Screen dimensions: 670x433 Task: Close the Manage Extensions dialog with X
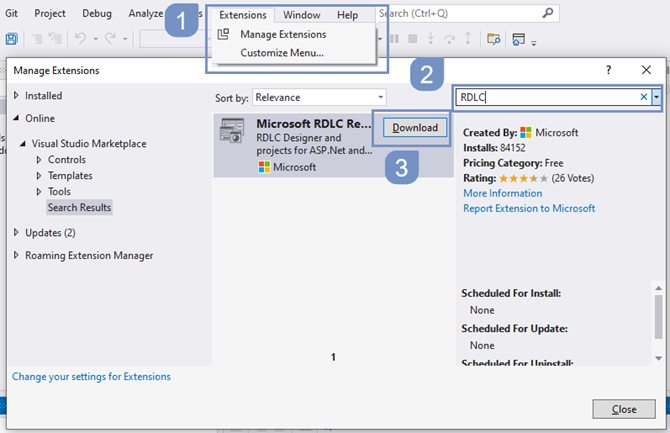pos(646,70)
